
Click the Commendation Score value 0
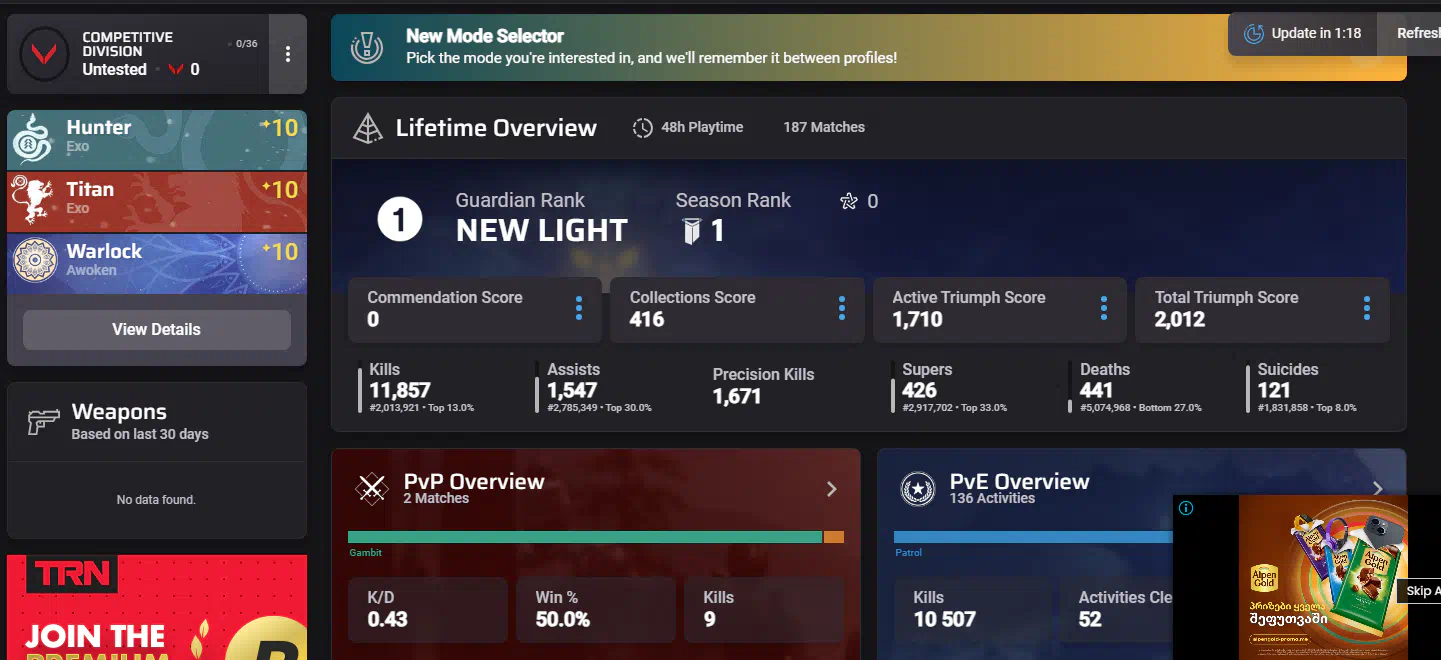[x=373, y=320]
